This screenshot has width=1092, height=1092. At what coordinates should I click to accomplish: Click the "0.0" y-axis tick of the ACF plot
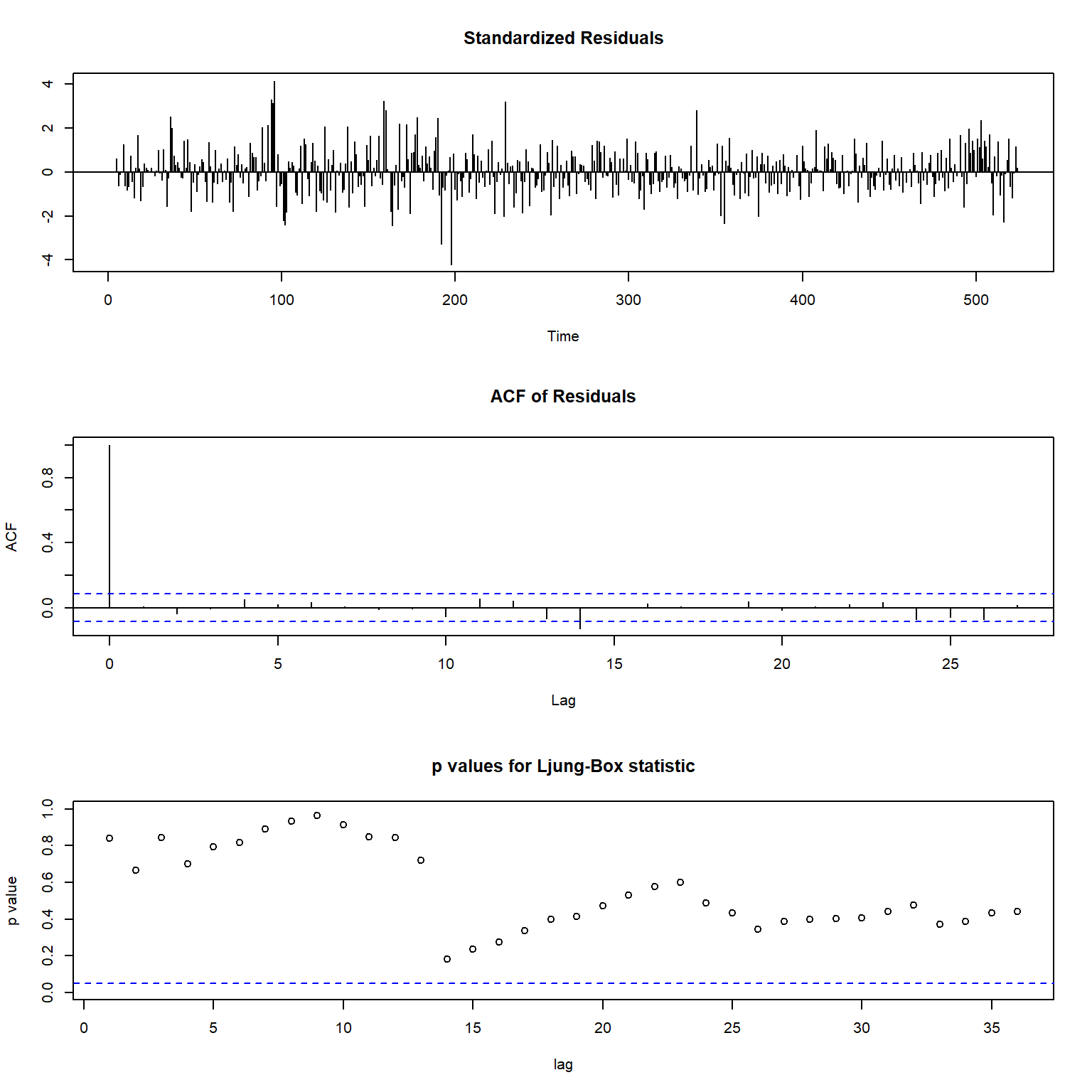tap(48, 608)
